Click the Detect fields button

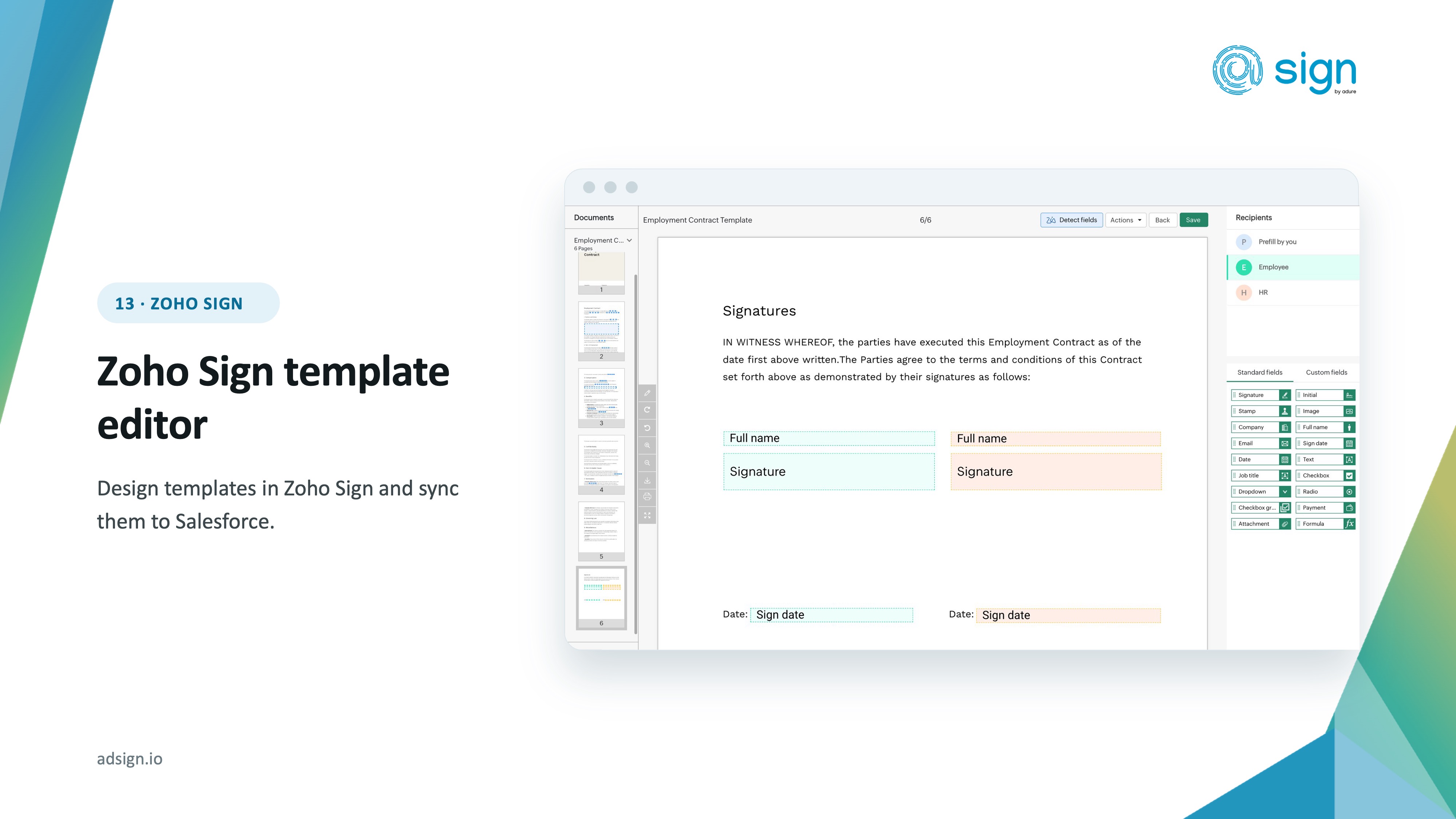point(1072,220)
